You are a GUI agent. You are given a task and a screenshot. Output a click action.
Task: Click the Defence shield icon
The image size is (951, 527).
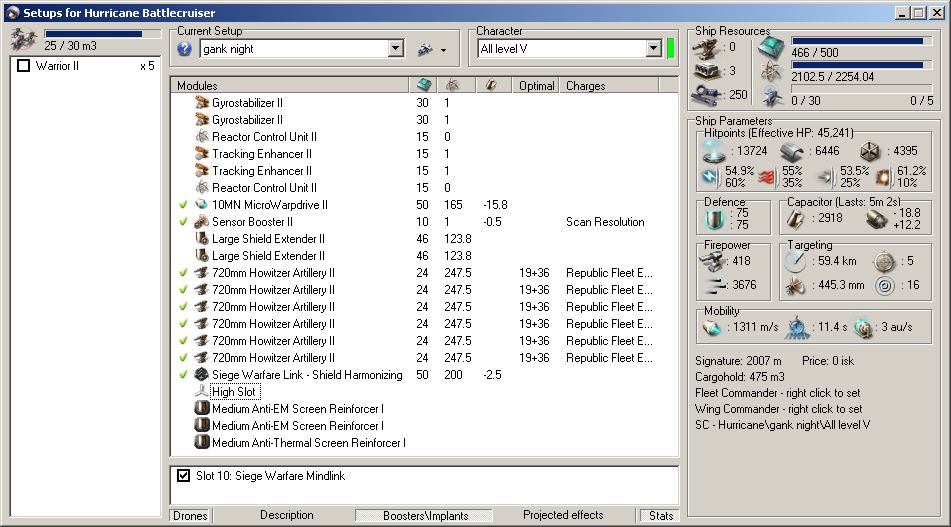point(715,219)
